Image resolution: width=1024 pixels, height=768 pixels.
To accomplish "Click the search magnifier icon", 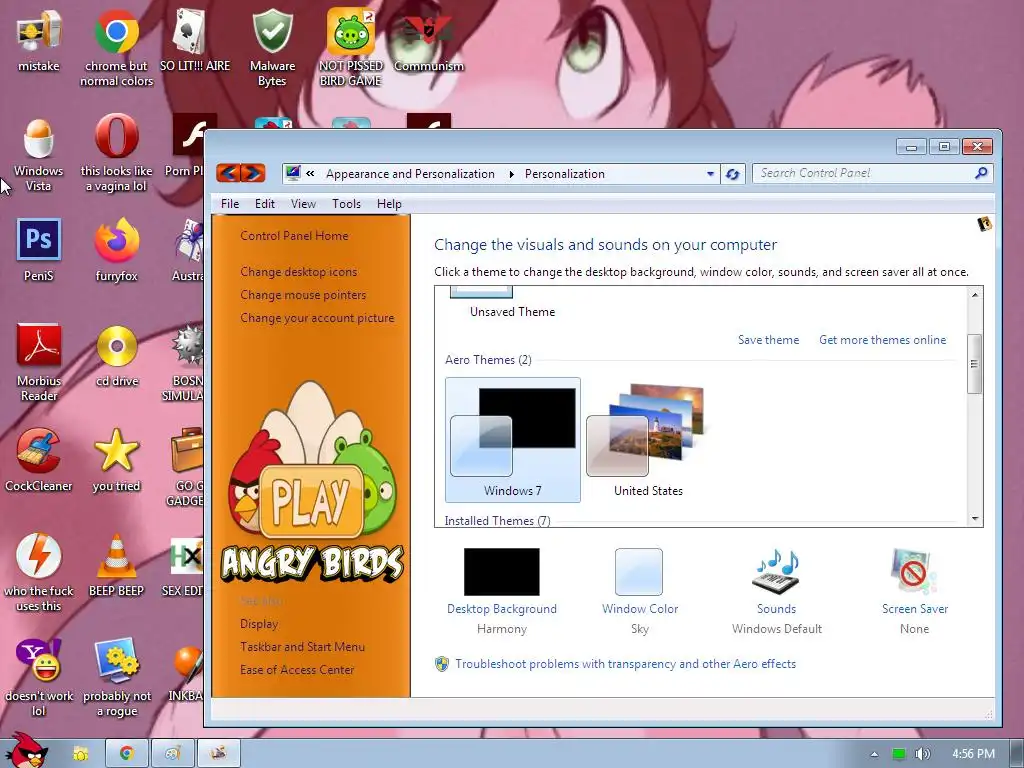I will click(981, 173).
